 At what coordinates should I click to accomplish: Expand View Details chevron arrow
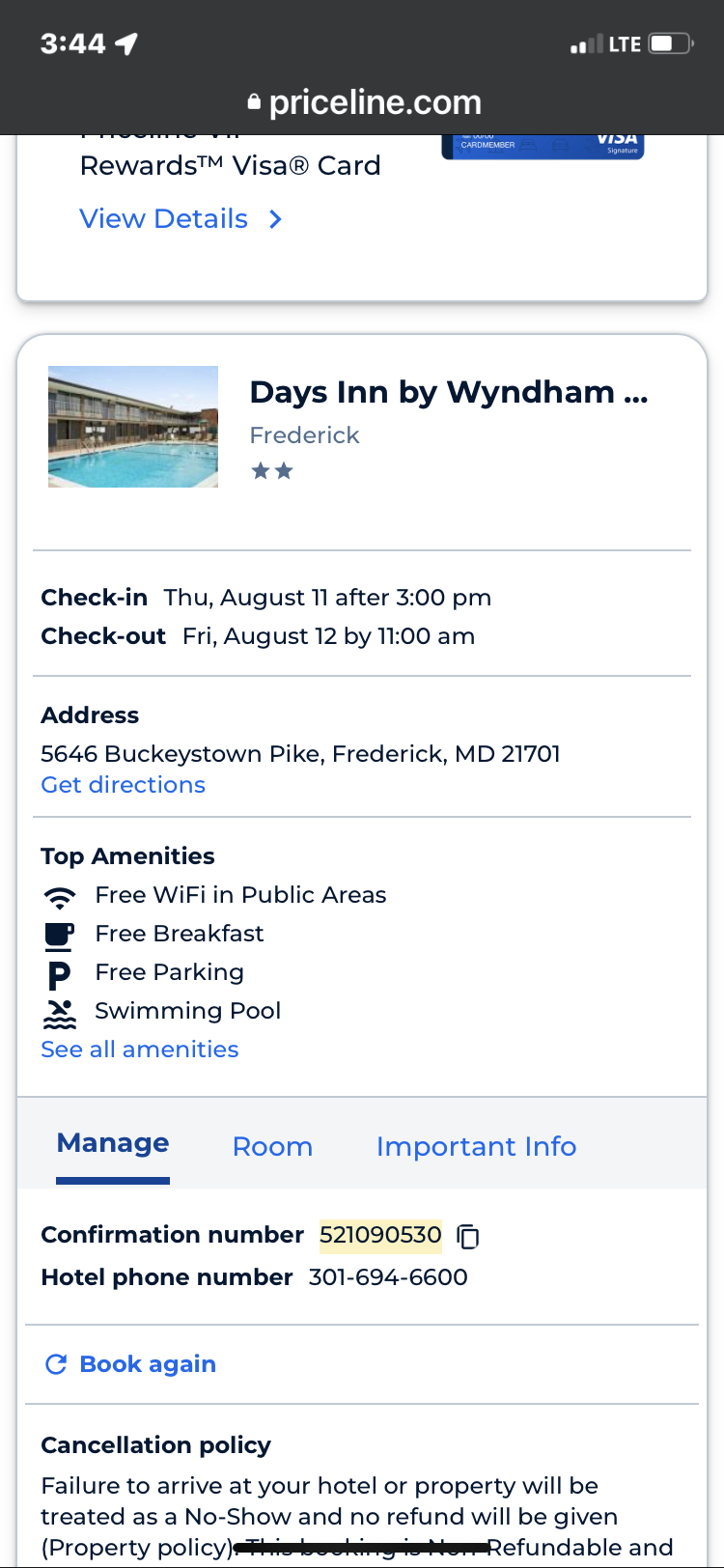pos(276,219)
